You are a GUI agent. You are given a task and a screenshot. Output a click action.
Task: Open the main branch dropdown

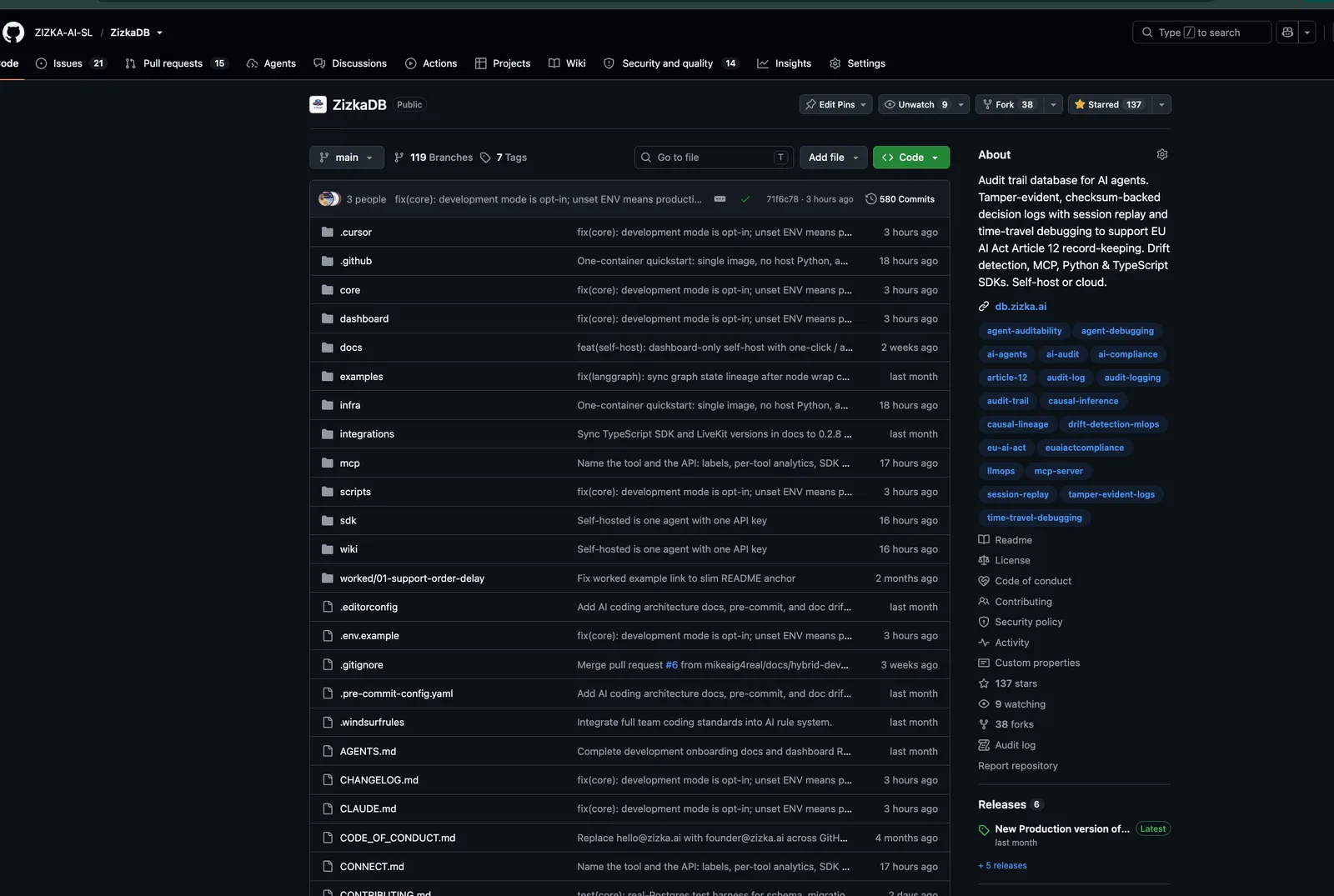pos(347,158)
